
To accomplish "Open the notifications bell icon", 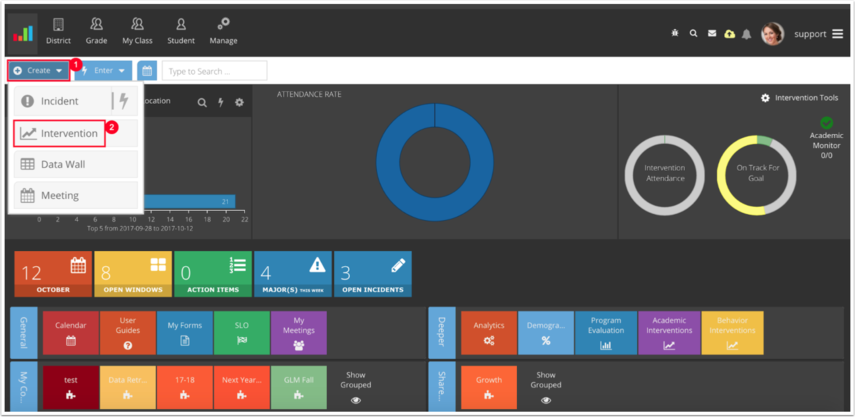I will (746, 34).
